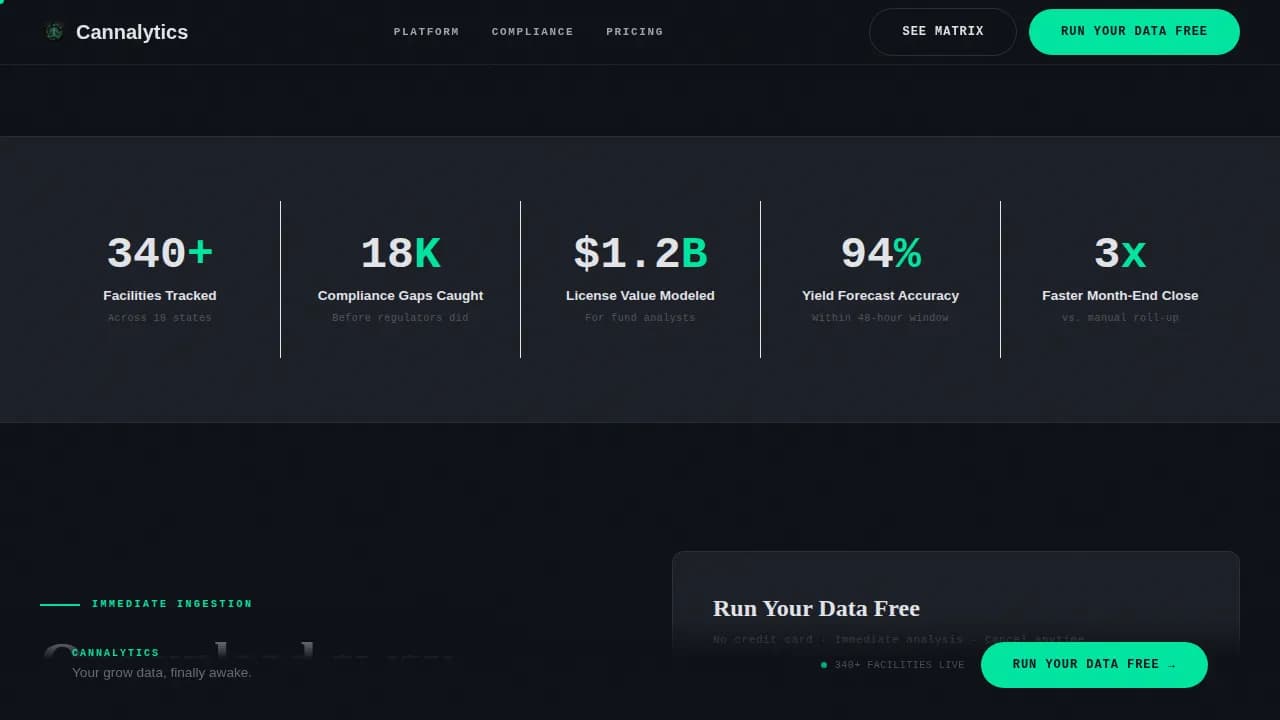Select the Faster Month-End Close label
The width and height of the screenshot is (1280, 720).
1120,296
